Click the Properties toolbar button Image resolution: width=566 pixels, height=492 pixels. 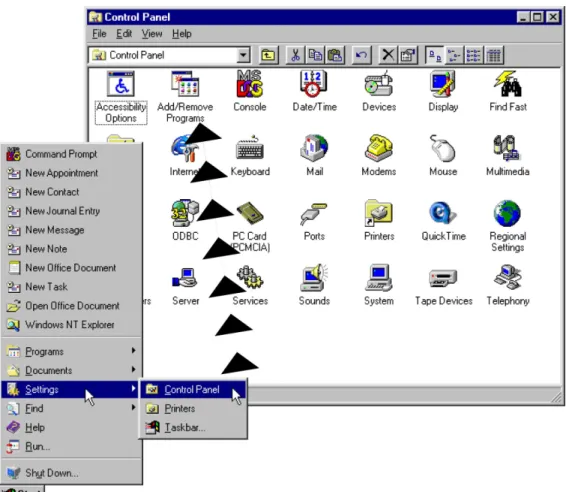[x=408, y=55]
